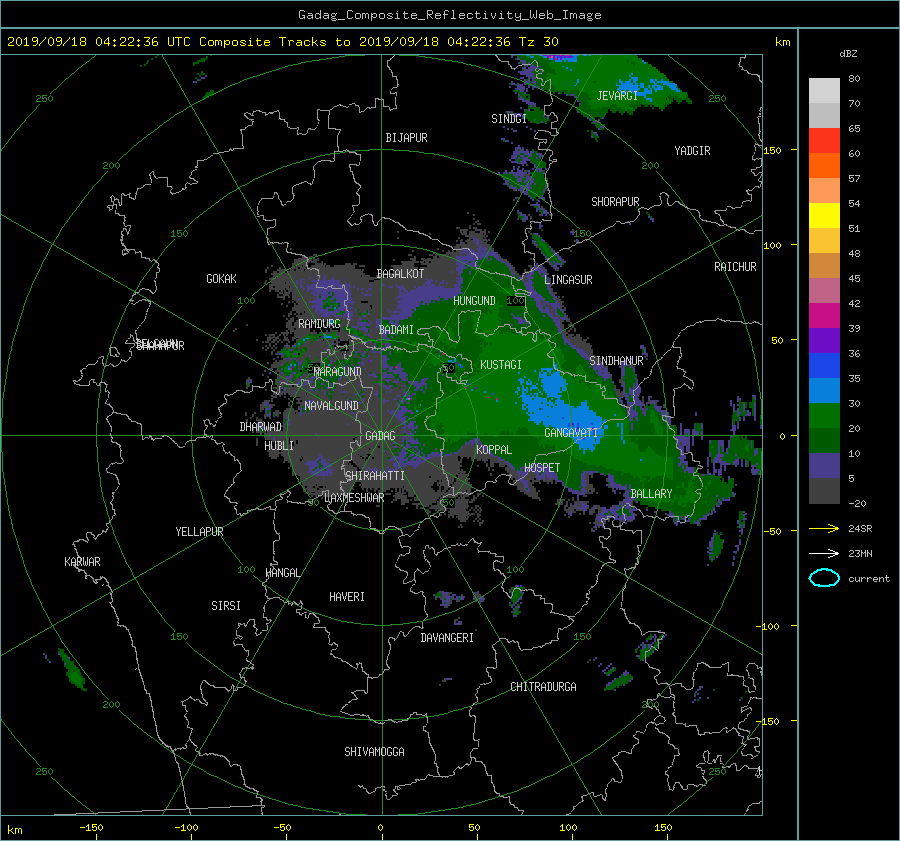This screenshot has width=900, height=841.
Task: Pick the bright green 20 dBZ swatch
Action: 824,416
